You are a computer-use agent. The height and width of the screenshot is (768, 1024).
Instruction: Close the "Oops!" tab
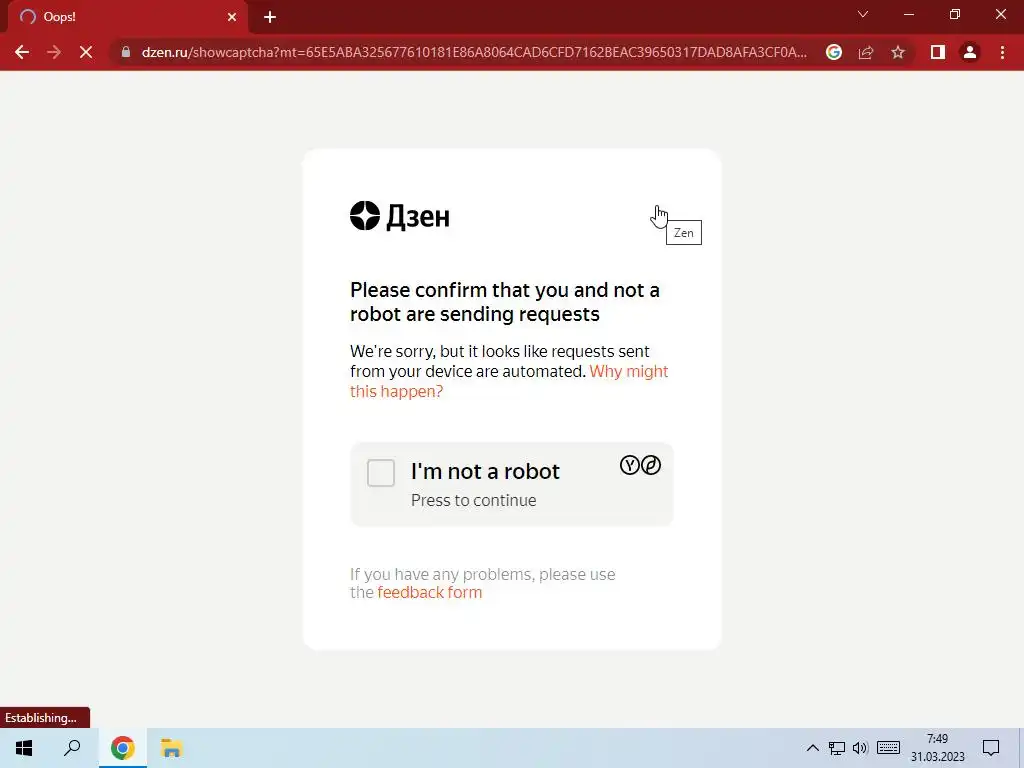[x=232, y=17]
